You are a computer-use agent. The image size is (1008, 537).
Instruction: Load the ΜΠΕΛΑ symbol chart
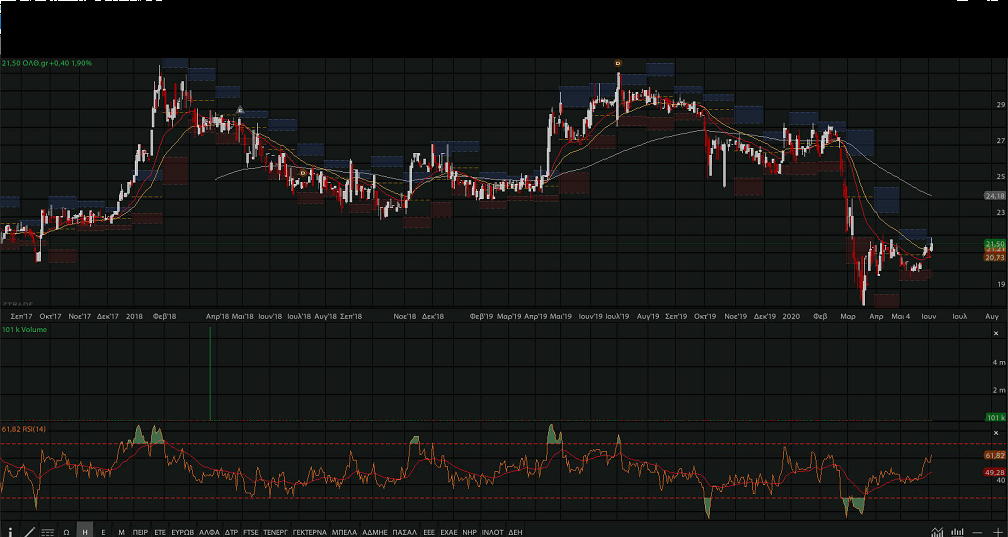click(x=344, y=532)
